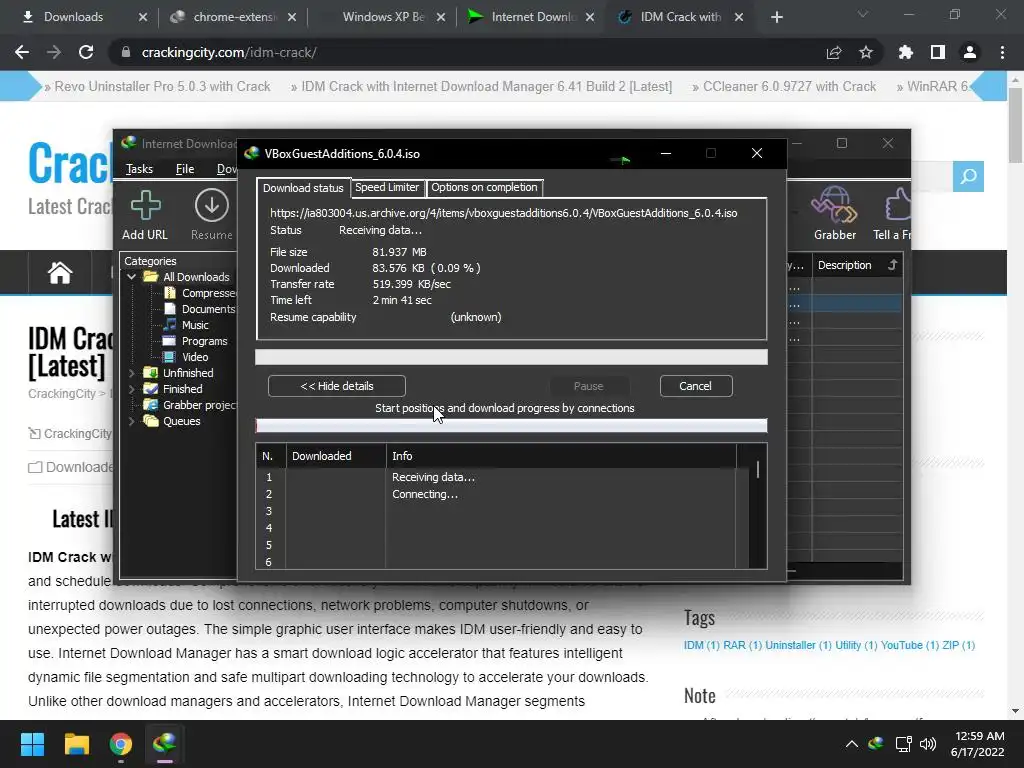Click the Tell a Friend thumbs-up icon

(x=897, y=204)
